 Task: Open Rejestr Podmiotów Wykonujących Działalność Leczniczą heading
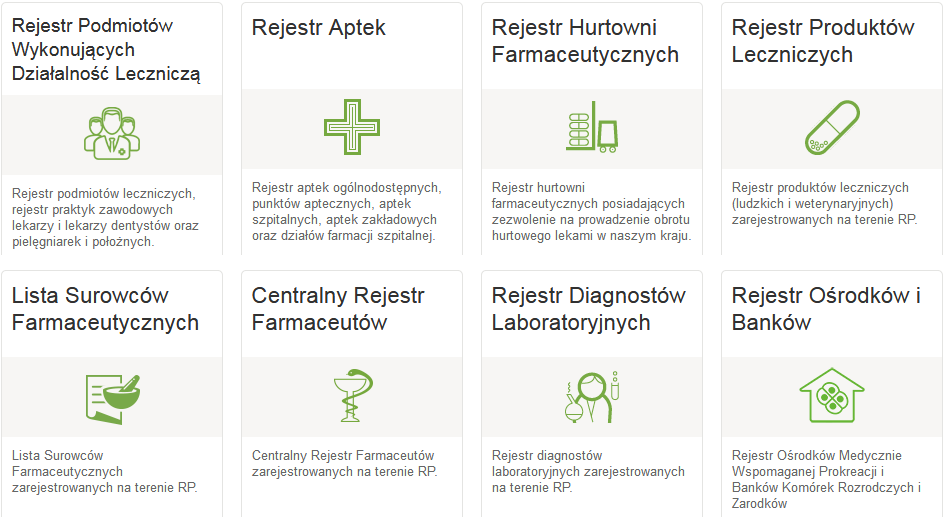pyautogui.click(x=106, y=49)
